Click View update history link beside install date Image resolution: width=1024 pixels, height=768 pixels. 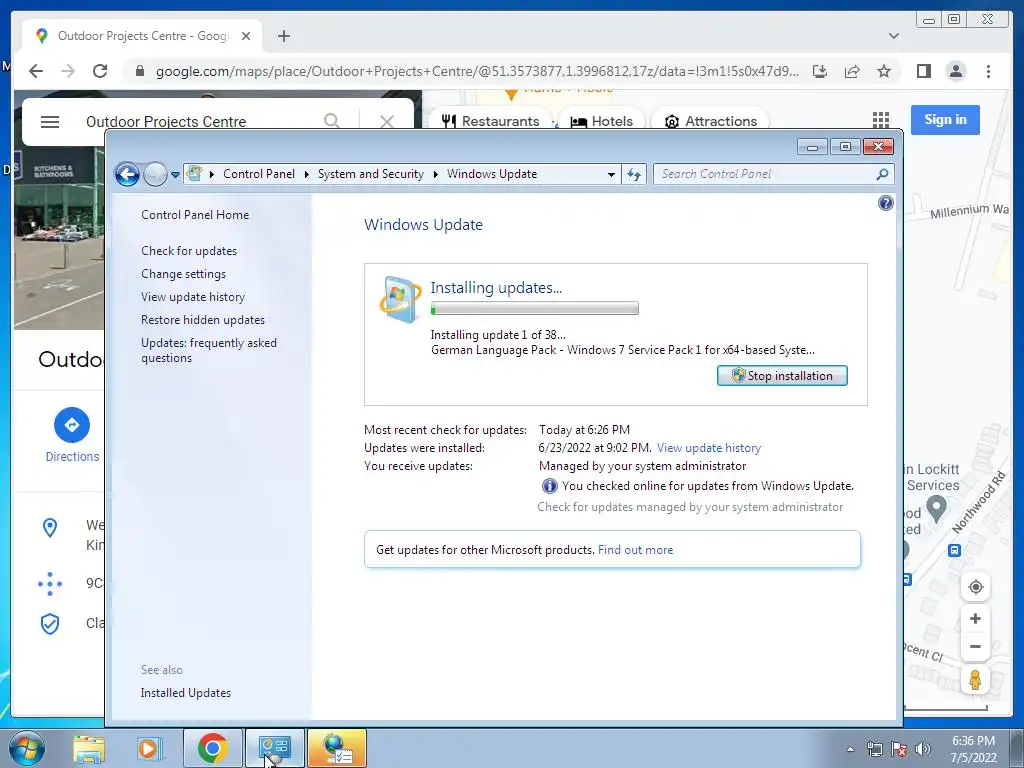(709, 448)
